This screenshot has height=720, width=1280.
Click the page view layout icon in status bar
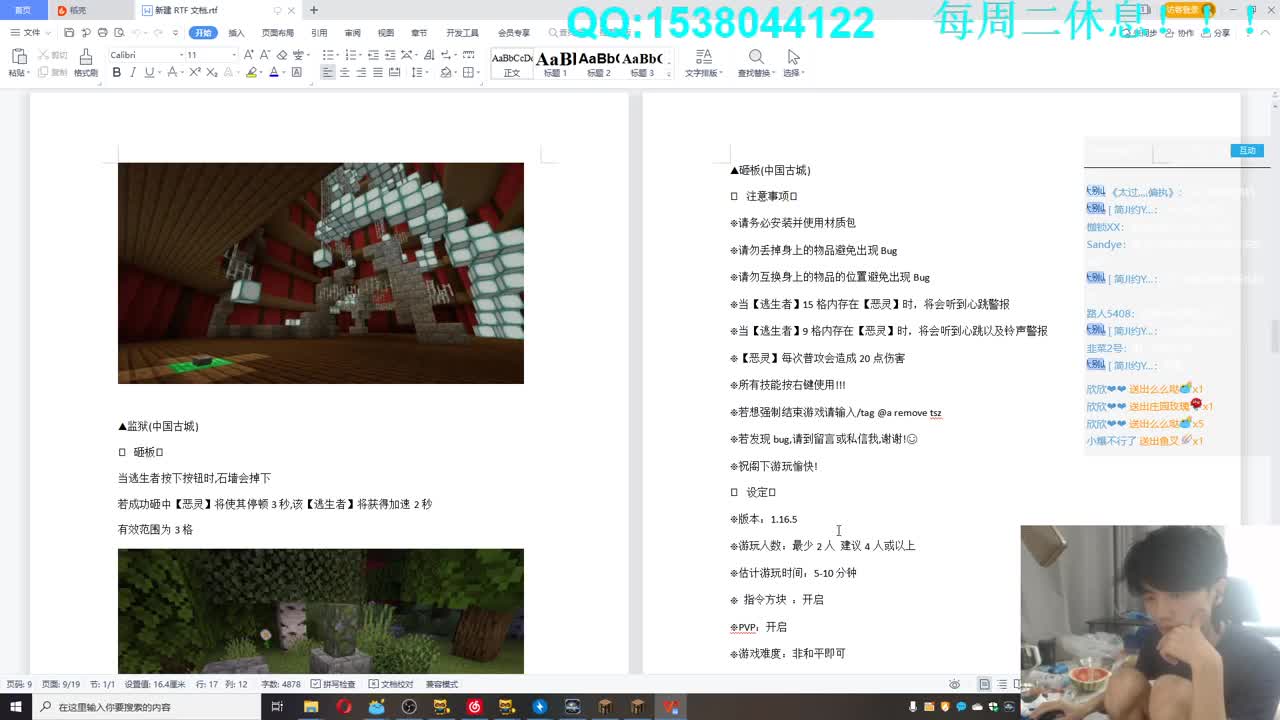point(984,684)
